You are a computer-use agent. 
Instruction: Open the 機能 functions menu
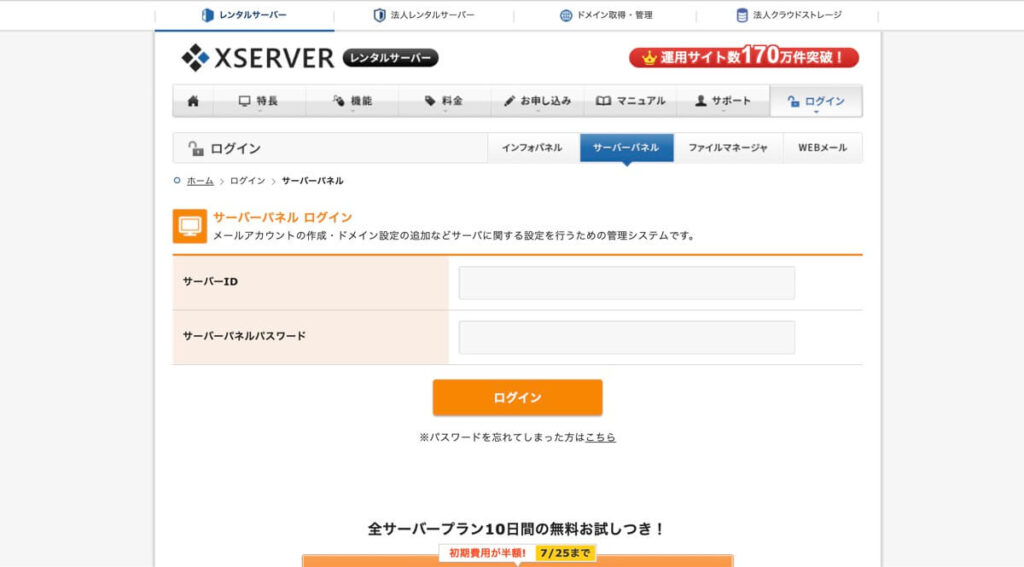click(352, 101)
